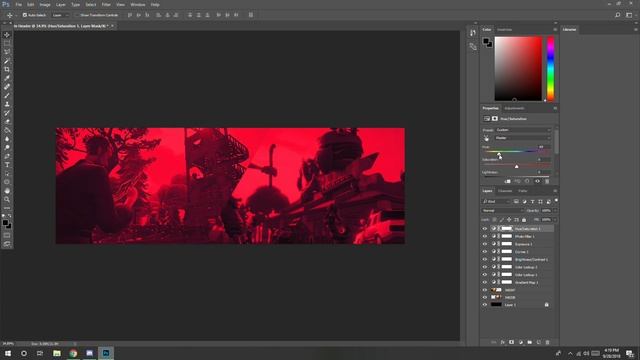
Task: Switch to the Paths tab
Action: (522, 191)
